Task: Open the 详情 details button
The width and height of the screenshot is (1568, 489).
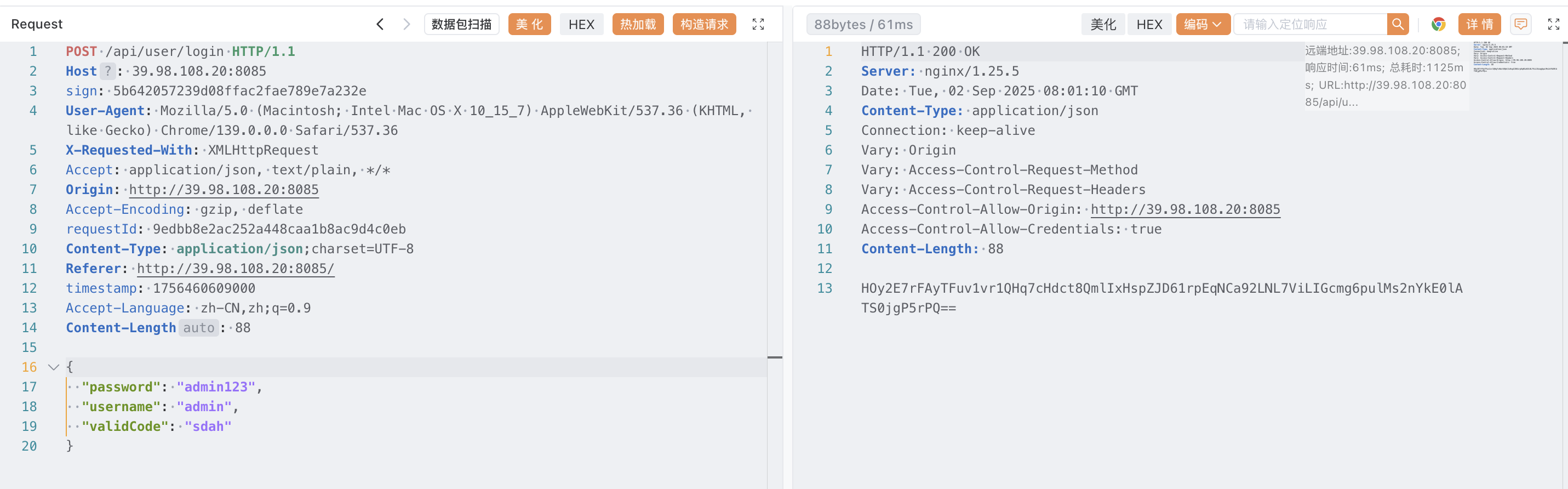Action: 1479,24
